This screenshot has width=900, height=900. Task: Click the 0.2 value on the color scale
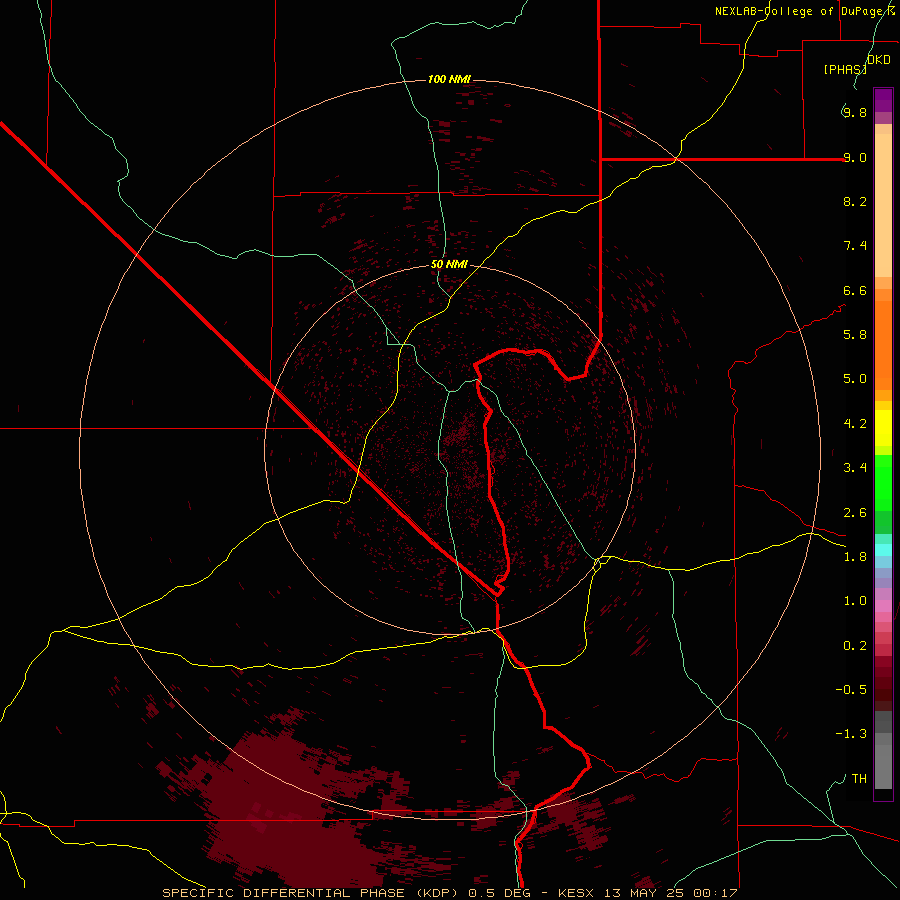[x=855, y=646]
